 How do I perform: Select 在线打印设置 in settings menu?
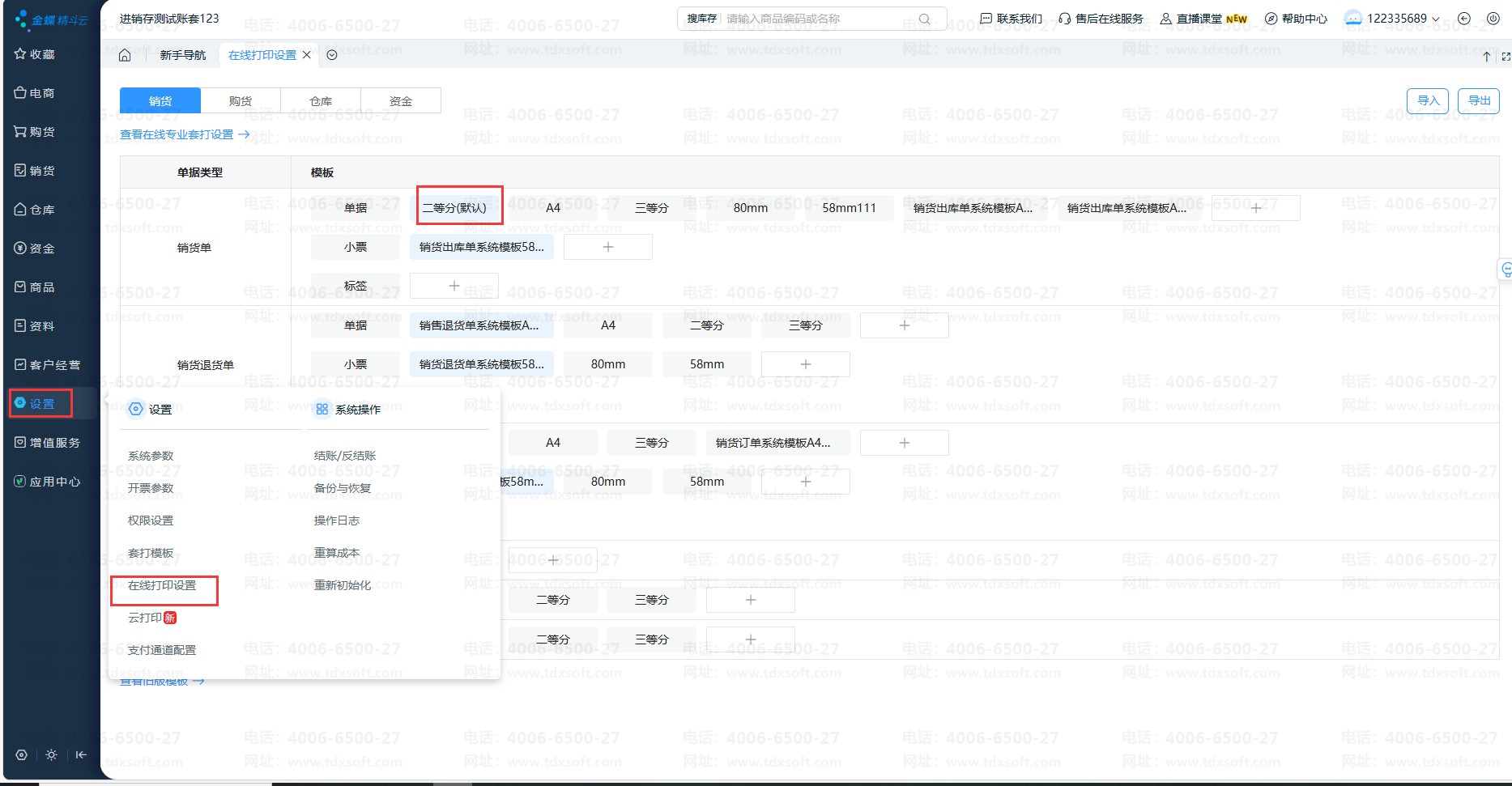click(162, 585)
